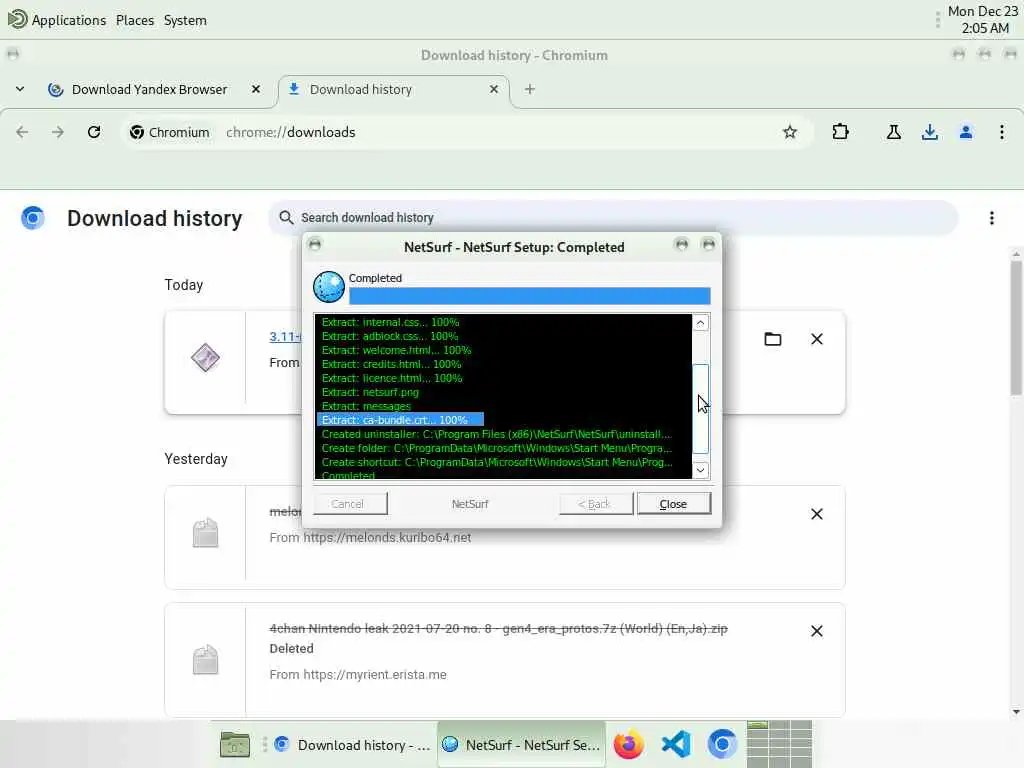The height and width of the screenshot is (768, 1024).
Task: Click the installer log scrollbar thumb
Action: pos(700,408)
